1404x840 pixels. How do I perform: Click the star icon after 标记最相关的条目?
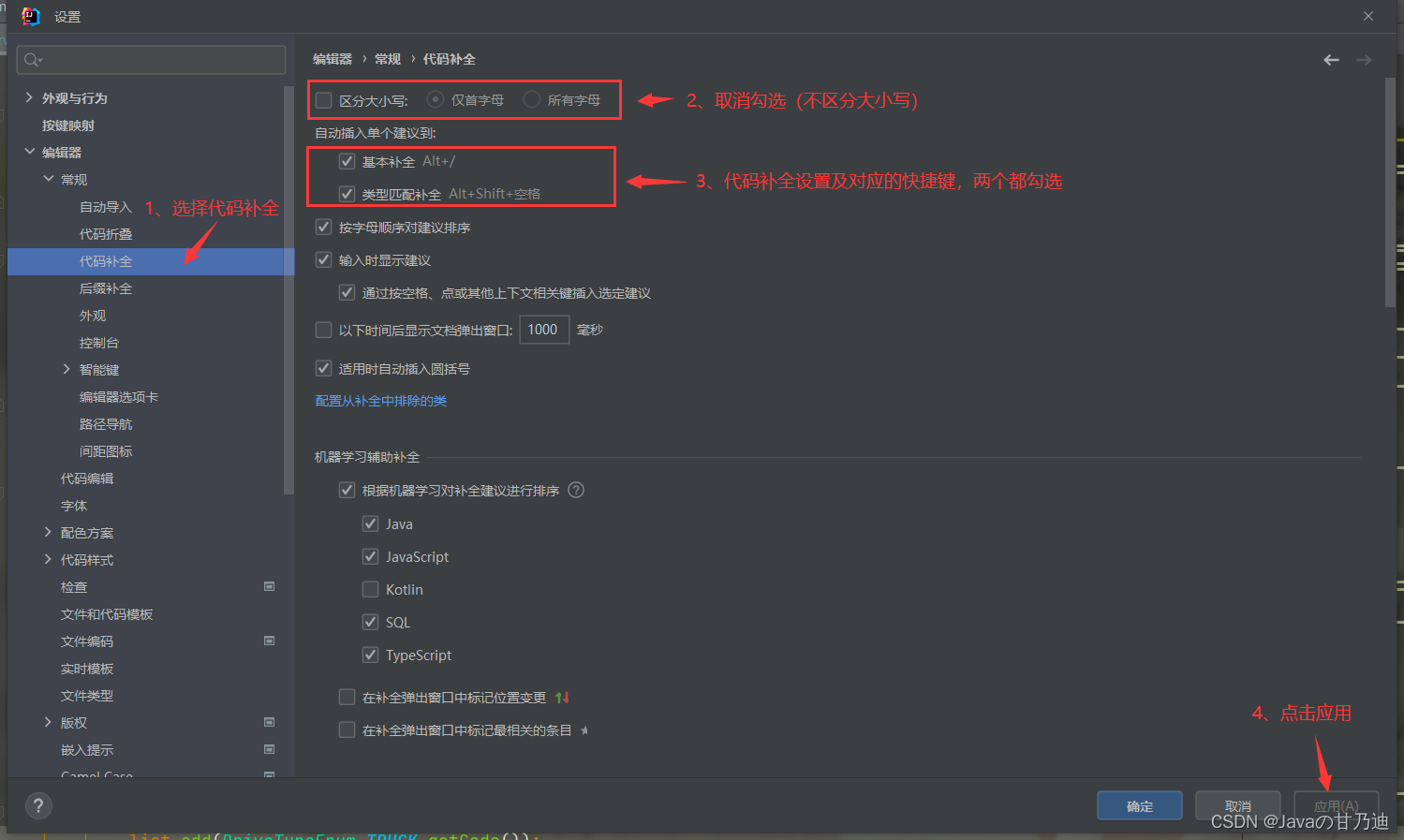(584, 730)
